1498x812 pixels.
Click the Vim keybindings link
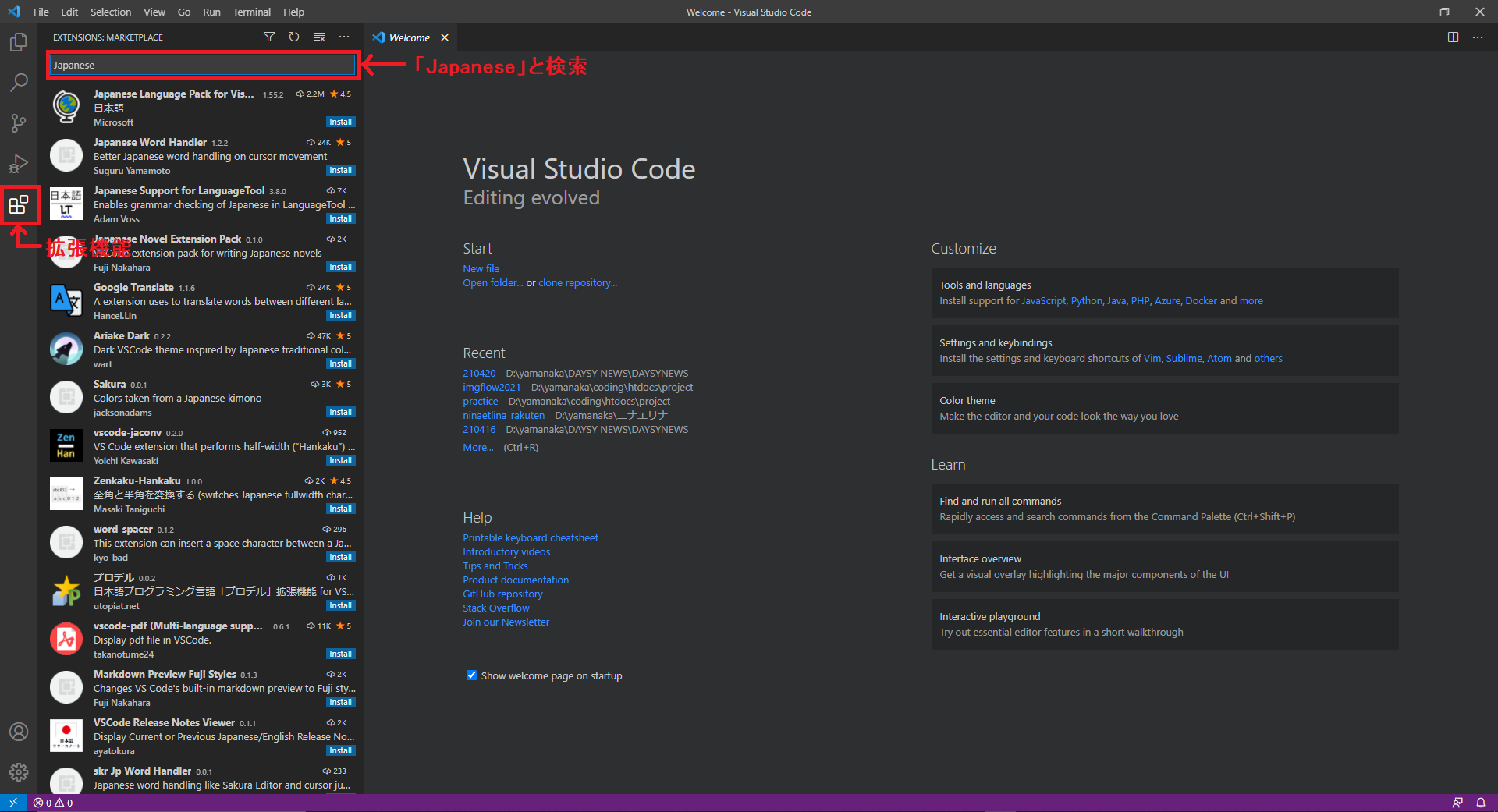1152,358
